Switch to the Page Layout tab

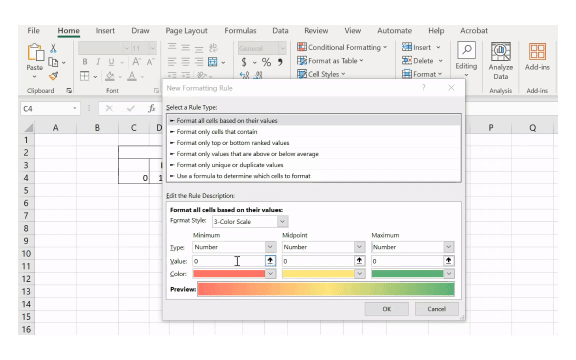coord(186,31)
